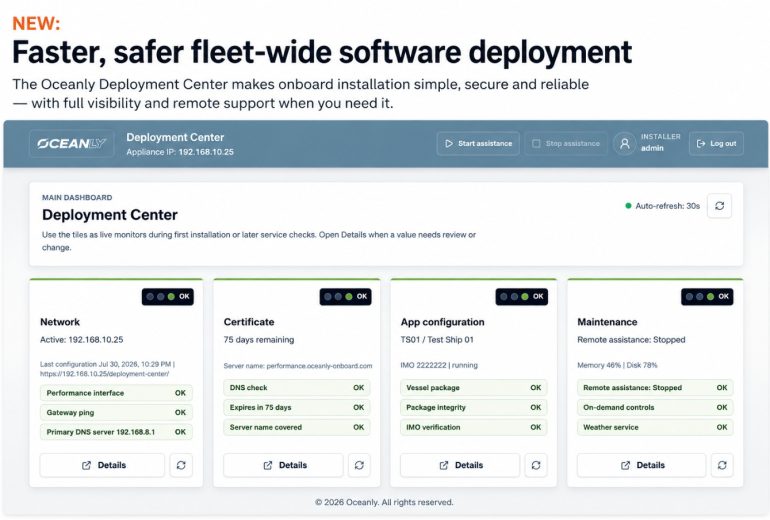The image size is (770, 520).
Task: Select the Server name covered row
Action: pos(297,427)
